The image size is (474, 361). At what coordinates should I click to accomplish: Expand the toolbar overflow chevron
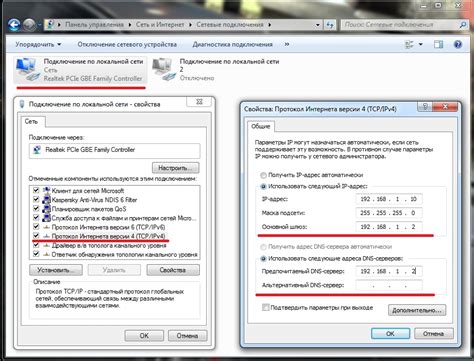point(287,44)
